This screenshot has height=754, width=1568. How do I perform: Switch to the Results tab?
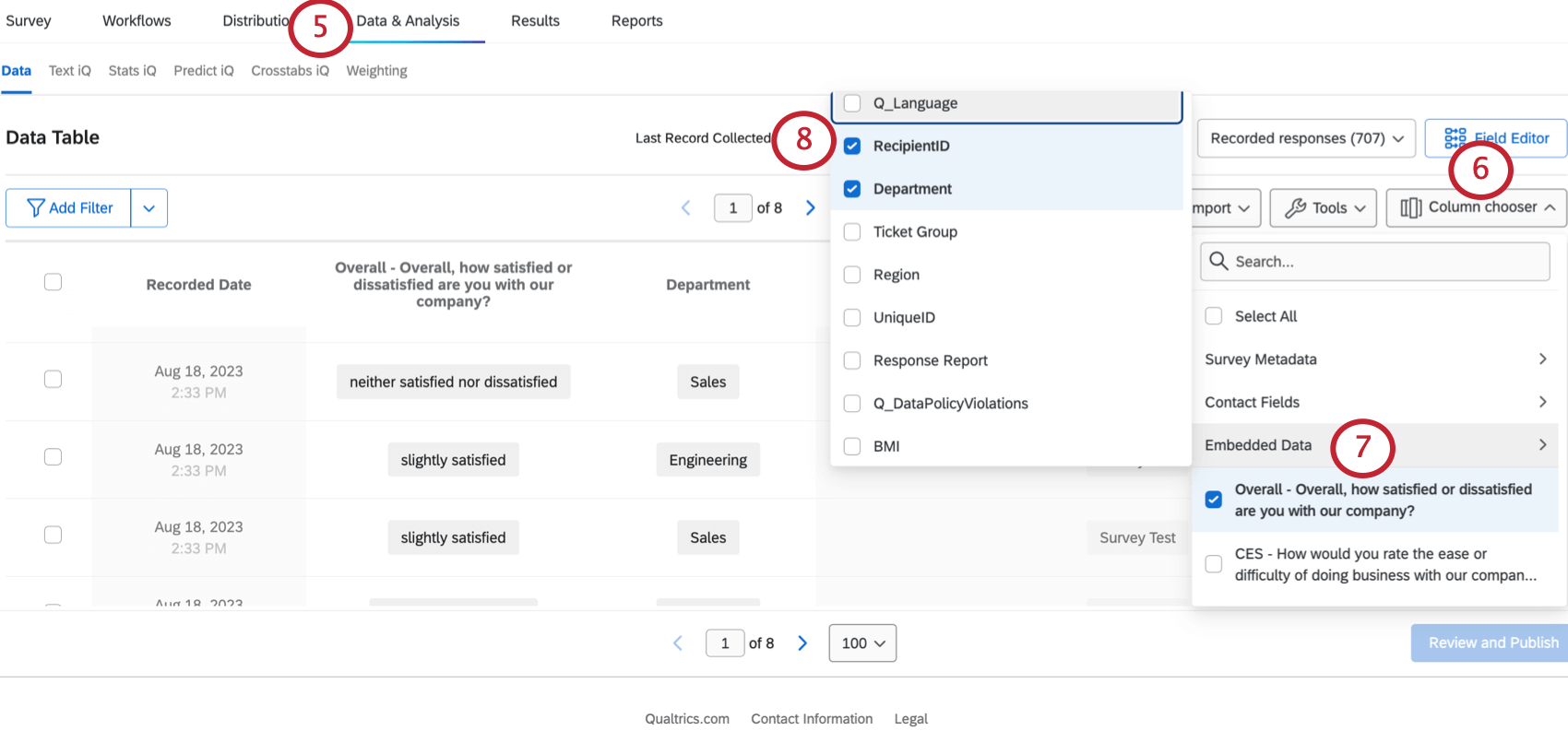click(535, 21)
